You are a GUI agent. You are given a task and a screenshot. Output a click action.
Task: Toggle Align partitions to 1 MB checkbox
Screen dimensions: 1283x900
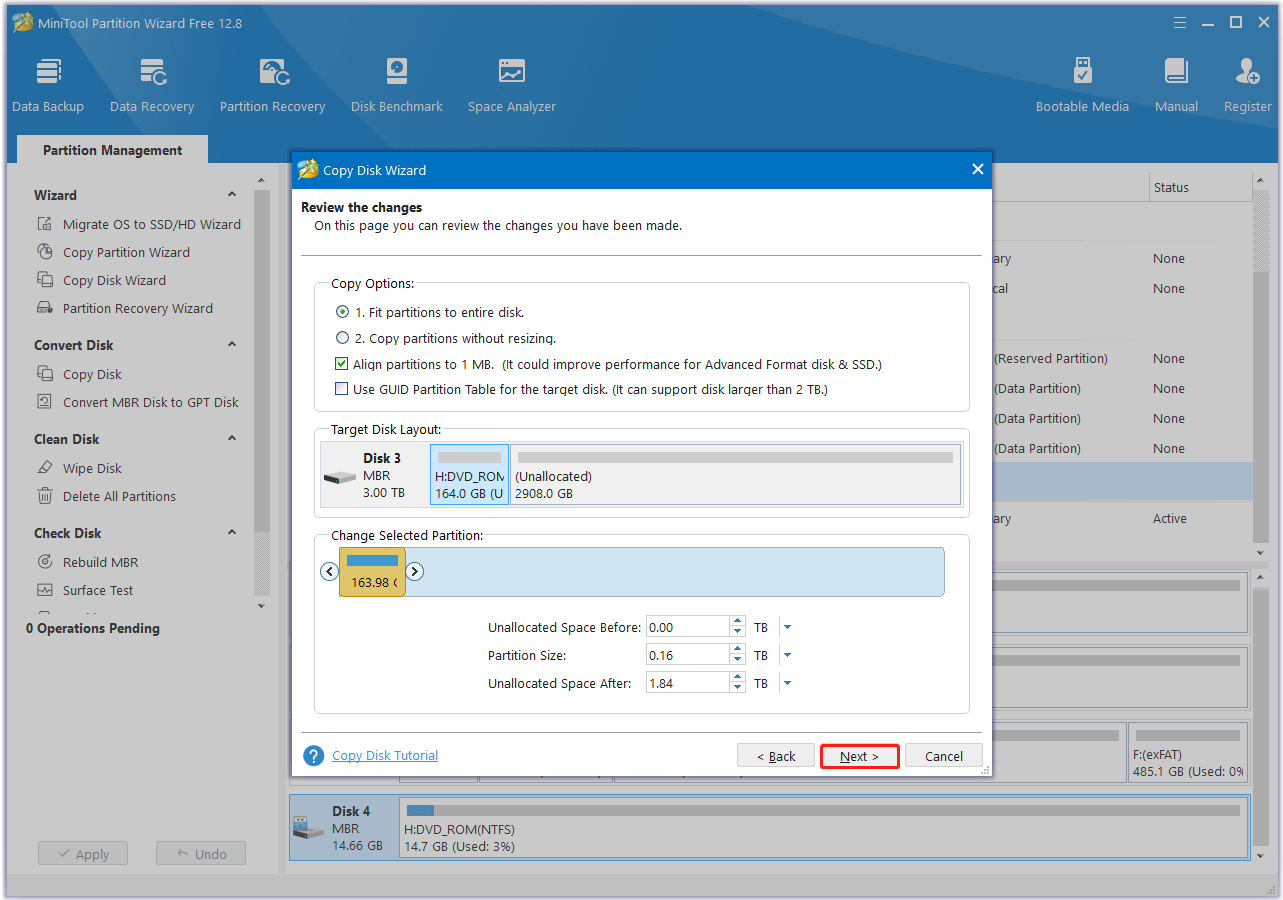coord(342,364)
